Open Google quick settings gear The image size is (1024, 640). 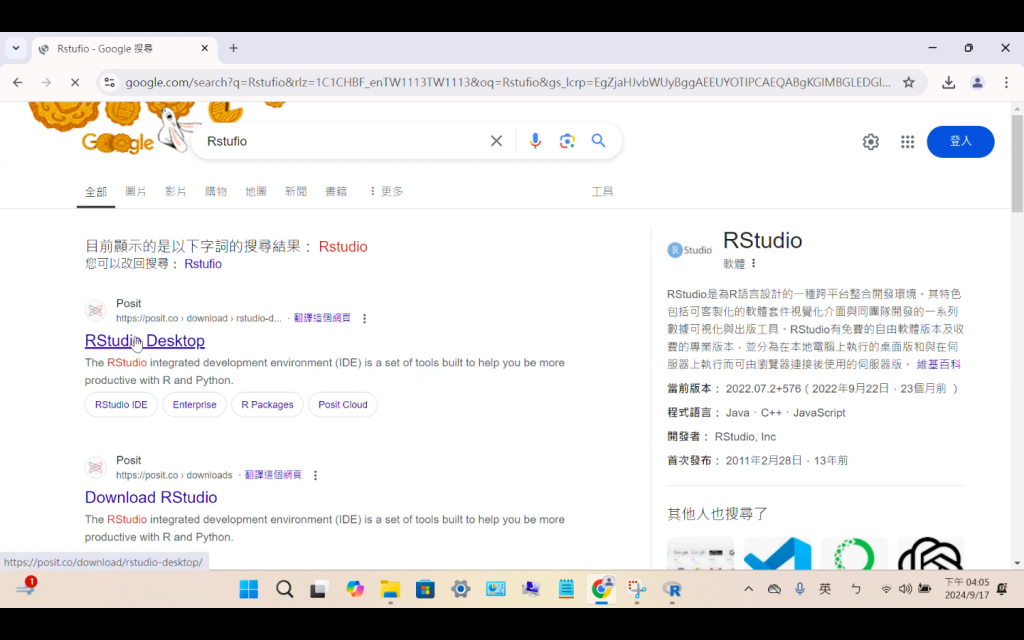(871, 142)
